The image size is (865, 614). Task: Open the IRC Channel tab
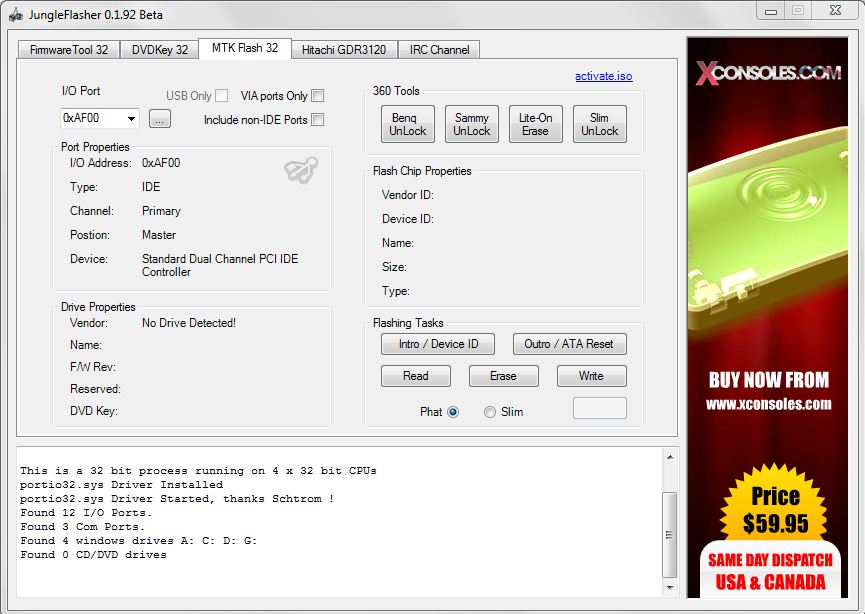click(439, 50)
